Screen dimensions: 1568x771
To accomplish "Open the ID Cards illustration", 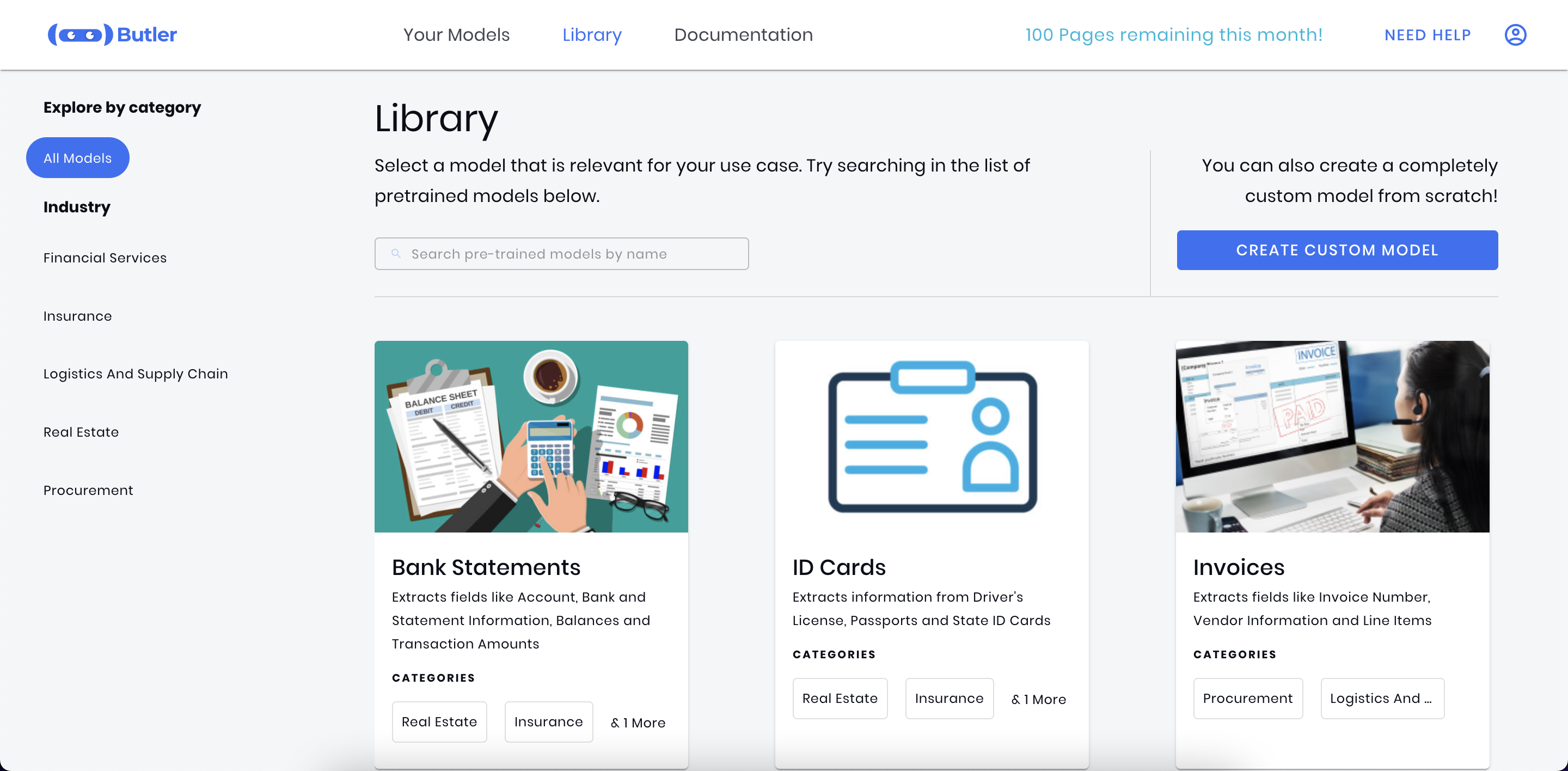I will click(932, 436).
